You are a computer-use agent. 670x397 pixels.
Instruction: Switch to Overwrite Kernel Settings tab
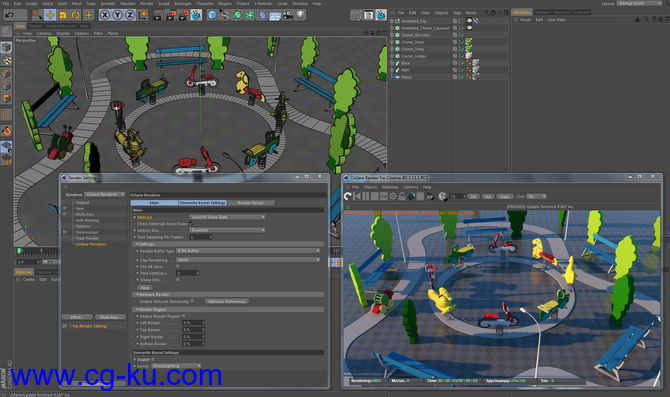[x=203, y=203]
